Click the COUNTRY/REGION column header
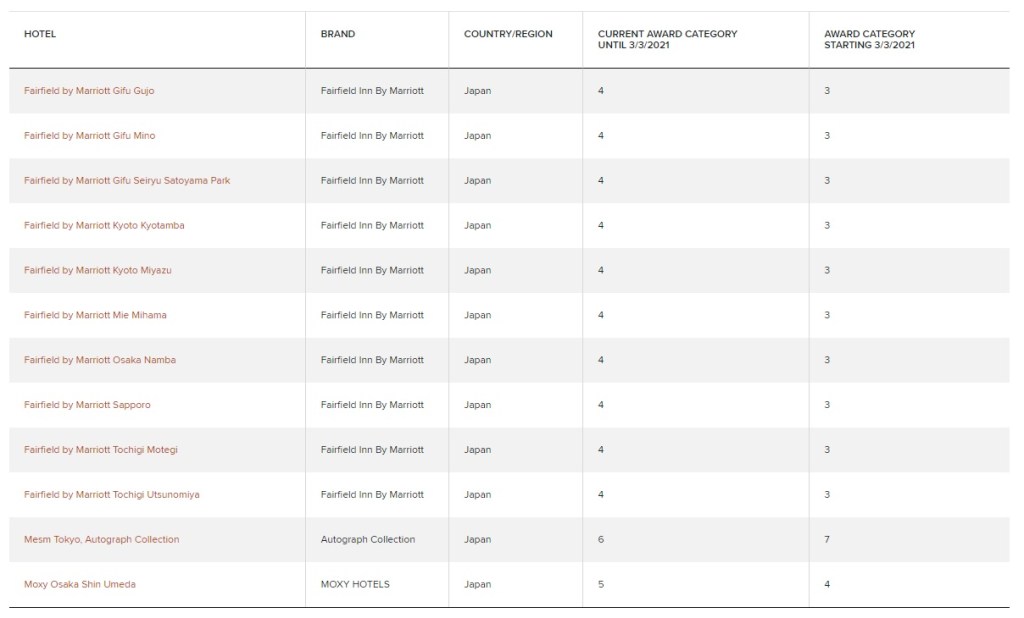The height and width of the screenshot is (618, 1024). (508, 34)
